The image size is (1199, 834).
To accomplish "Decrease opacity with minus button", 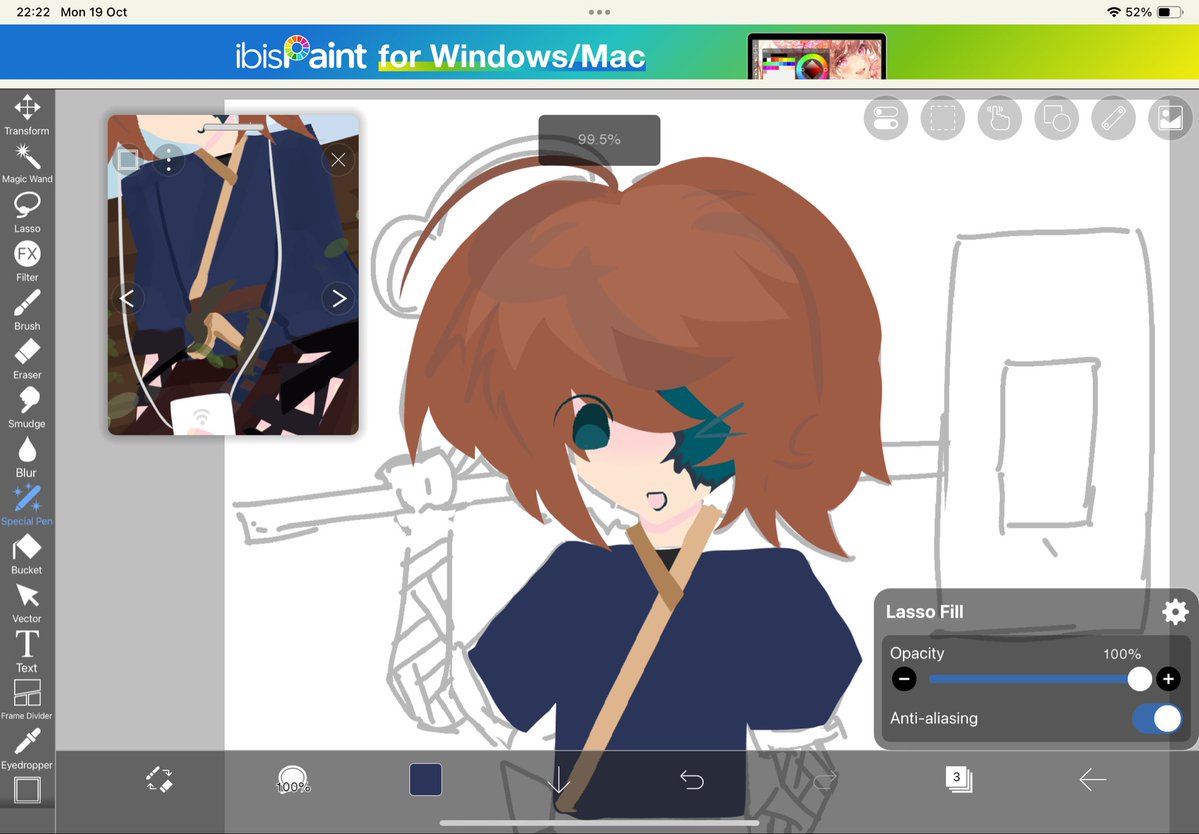I will (x=904, y=679).
